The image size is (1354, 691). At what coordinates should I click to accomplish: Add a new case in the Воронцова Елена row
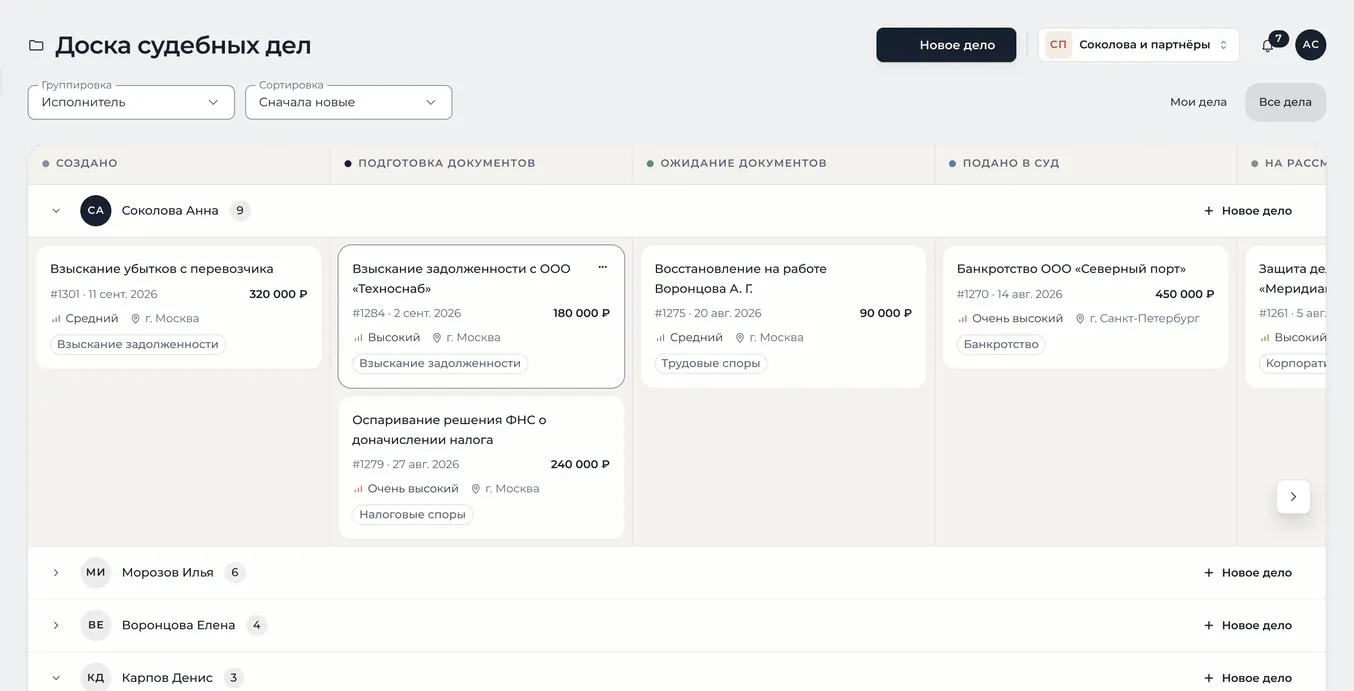pos(1248,625)
